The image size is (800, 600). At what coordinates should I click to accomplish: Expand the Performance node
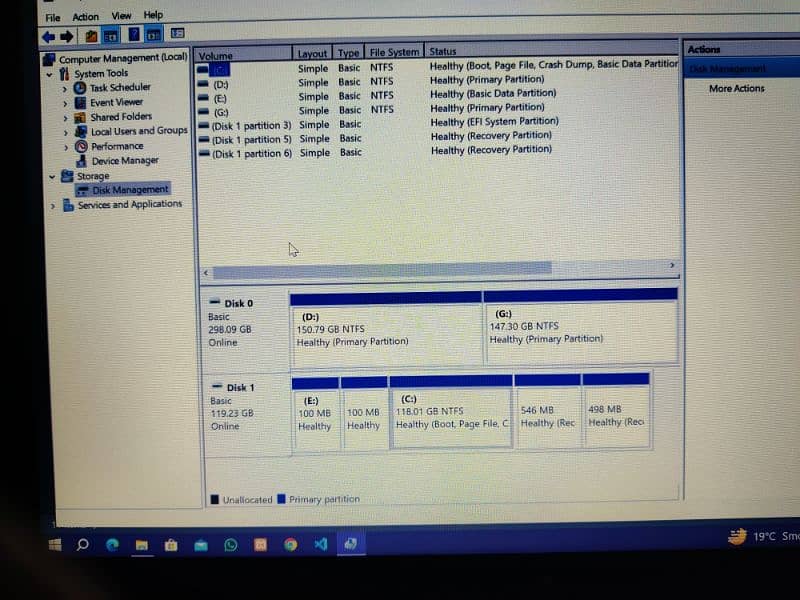point(66,147)
